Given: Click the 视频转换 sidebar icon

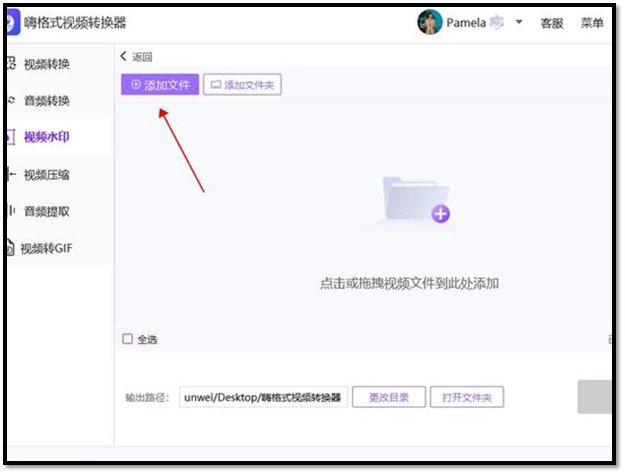Looking at the screenshot, I should [11, 63].
